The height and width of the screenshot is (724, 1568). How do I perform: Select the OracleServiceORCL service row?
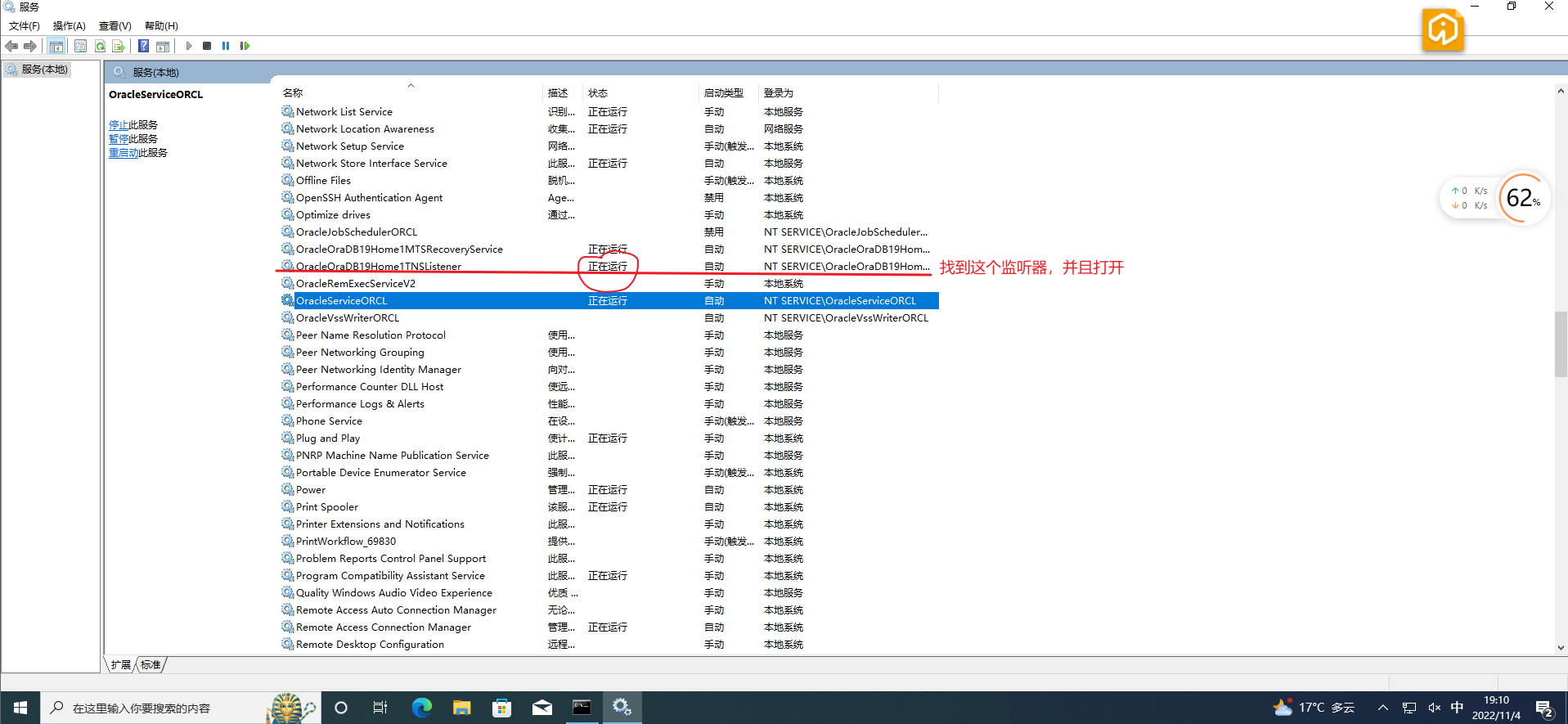coord(609,301)
